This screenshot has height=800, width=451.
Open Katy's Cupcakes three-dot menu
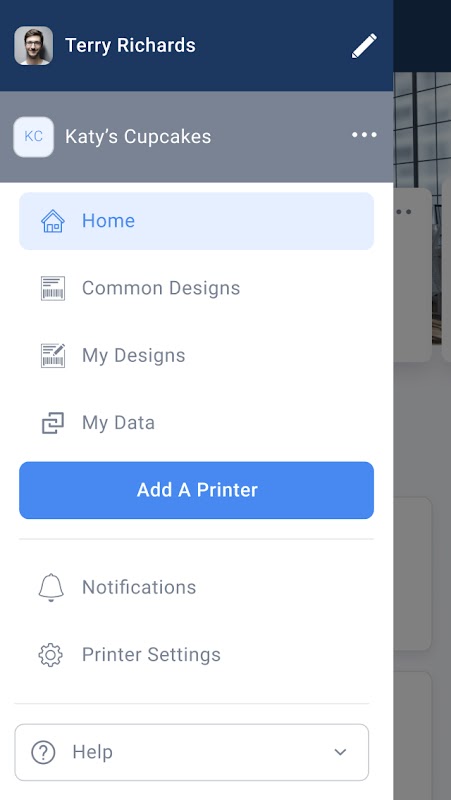[x=364, y=135]
